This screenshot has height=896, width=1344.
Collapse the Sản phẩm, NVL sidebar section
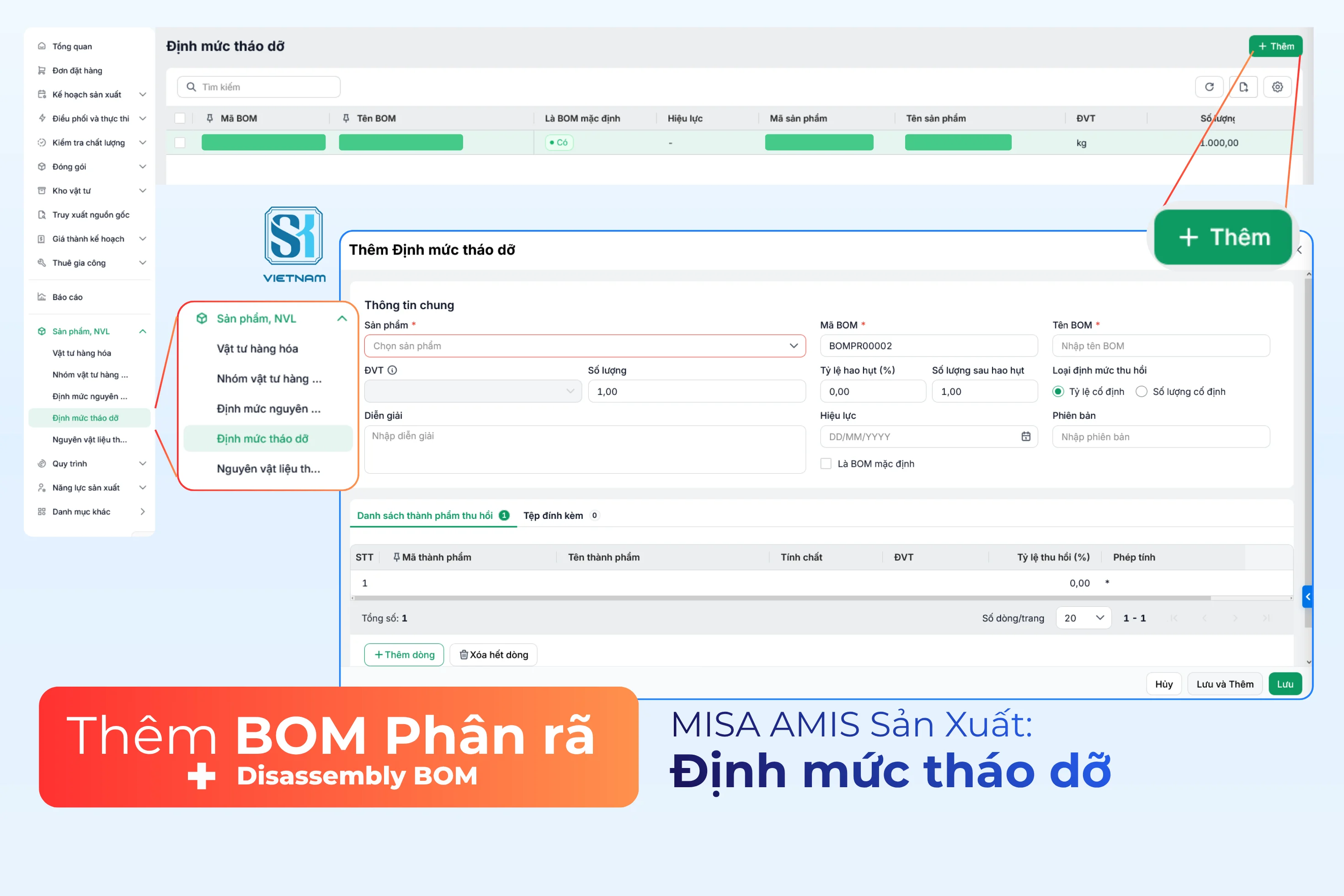click(143, 331)
